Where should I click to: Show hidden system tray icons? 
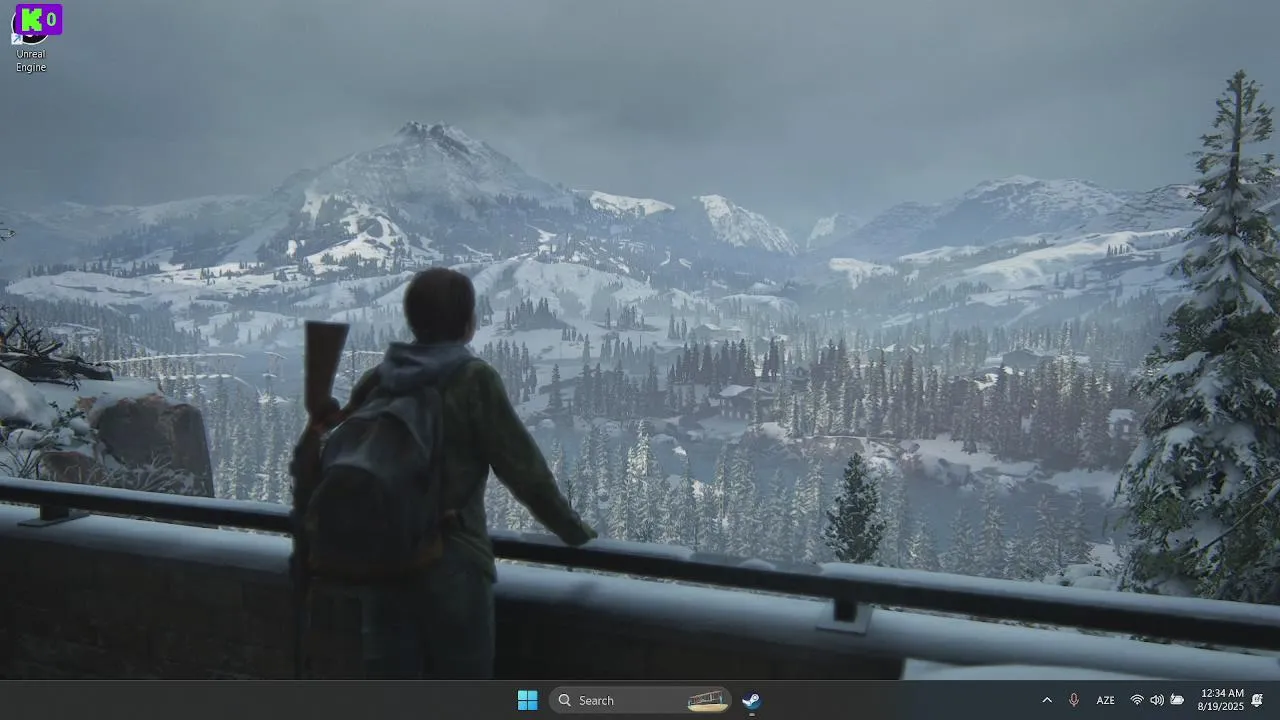coord(1047,700)
